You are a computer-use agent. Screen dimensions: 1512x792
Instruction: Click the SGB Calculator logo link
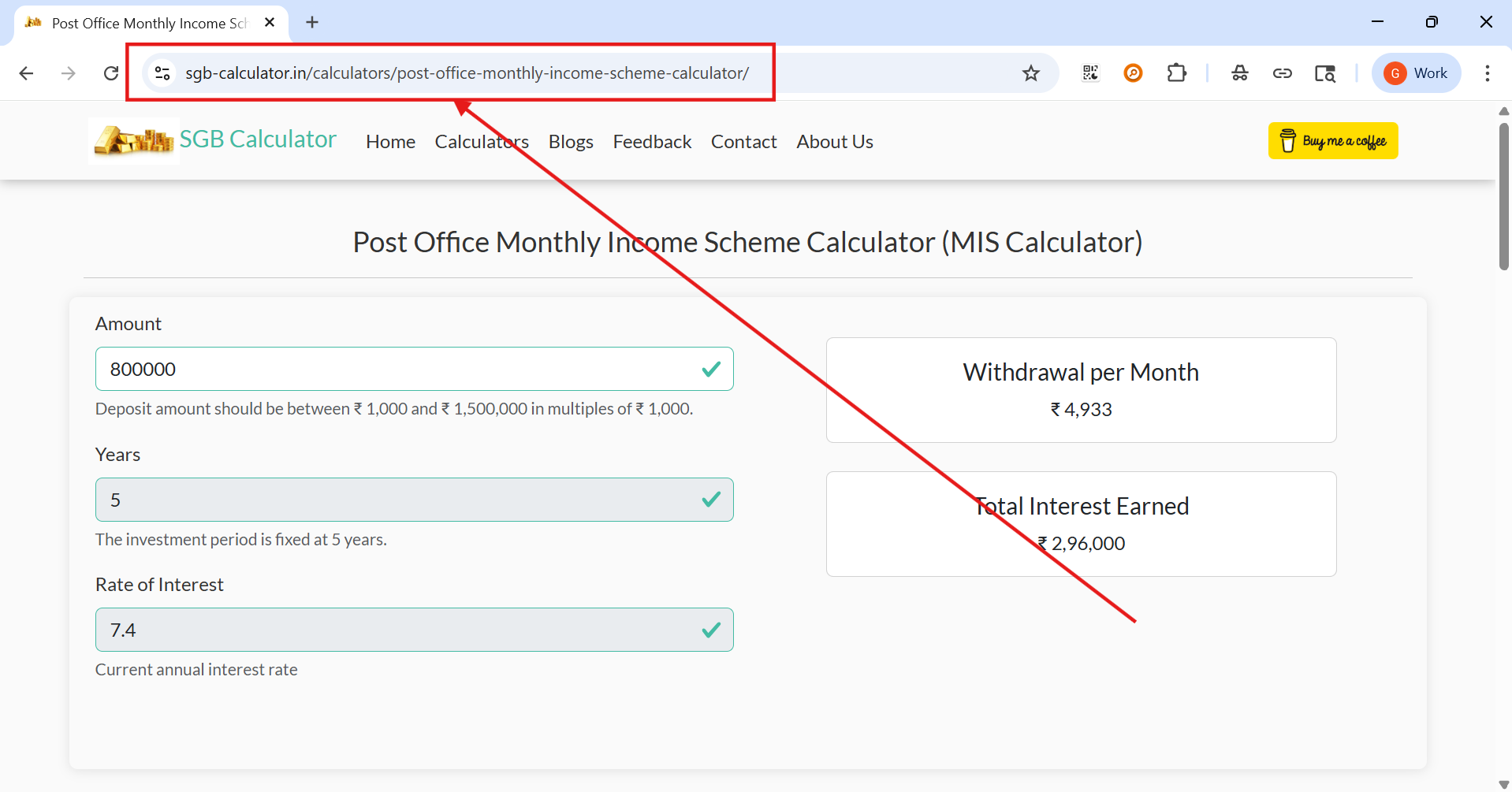pyautogui.click(x=214, y=139)
